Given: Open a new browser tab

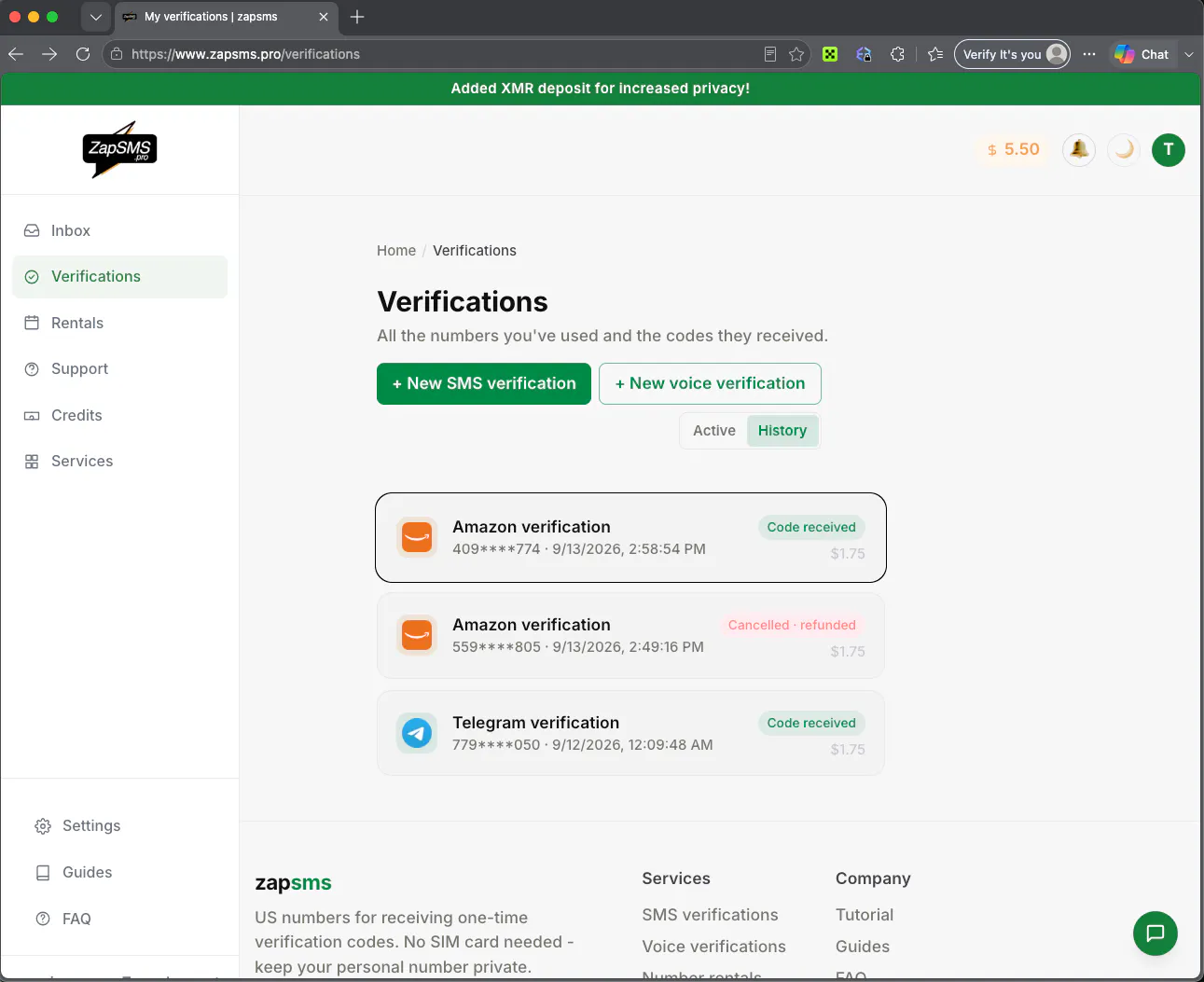Looking at the screenshot, I should tap(357, 17).
